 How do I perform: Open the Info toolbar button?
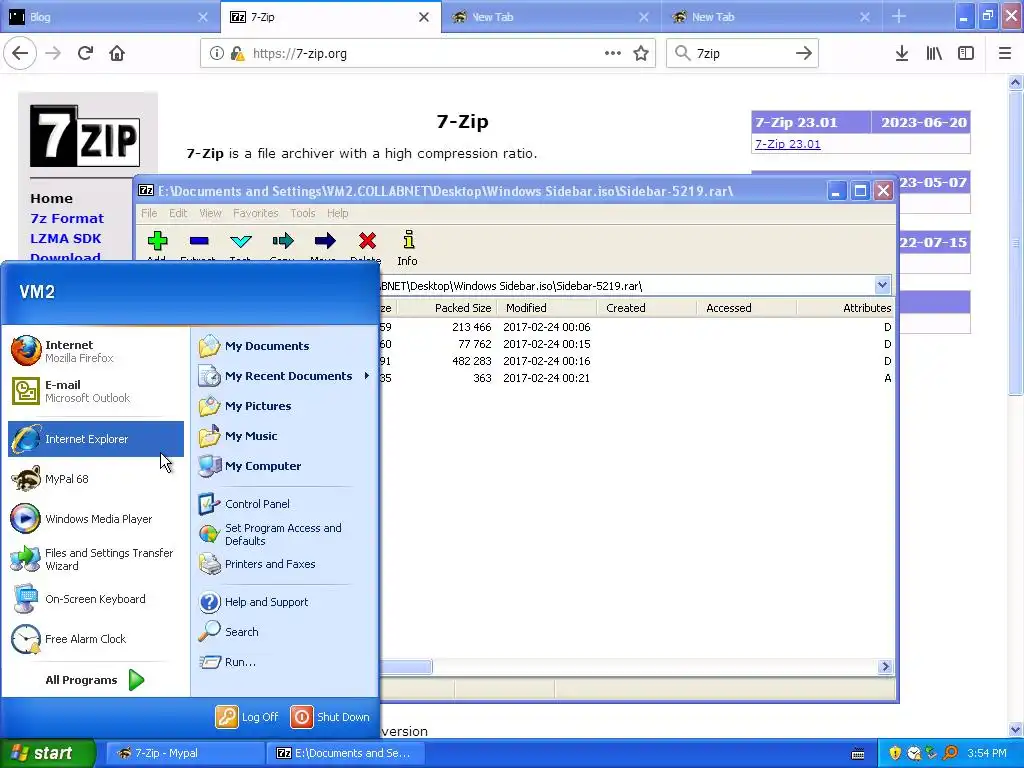pyautogui.click(x=408, y=248)
